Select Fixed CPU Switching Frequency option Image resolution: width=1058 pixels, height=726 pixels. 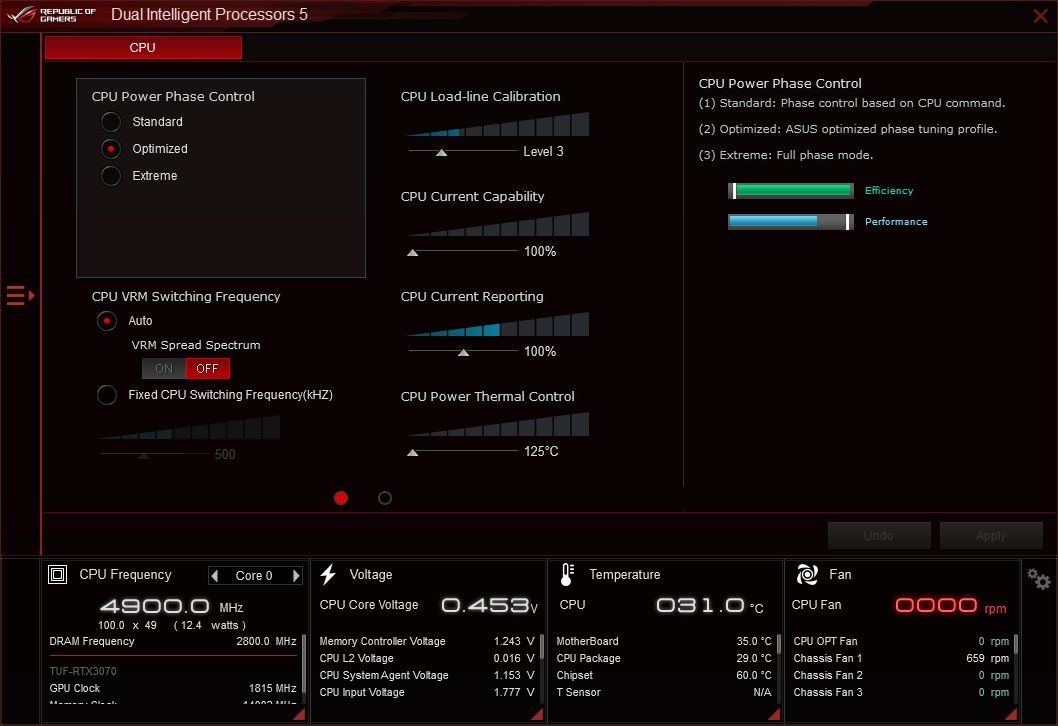107,395
